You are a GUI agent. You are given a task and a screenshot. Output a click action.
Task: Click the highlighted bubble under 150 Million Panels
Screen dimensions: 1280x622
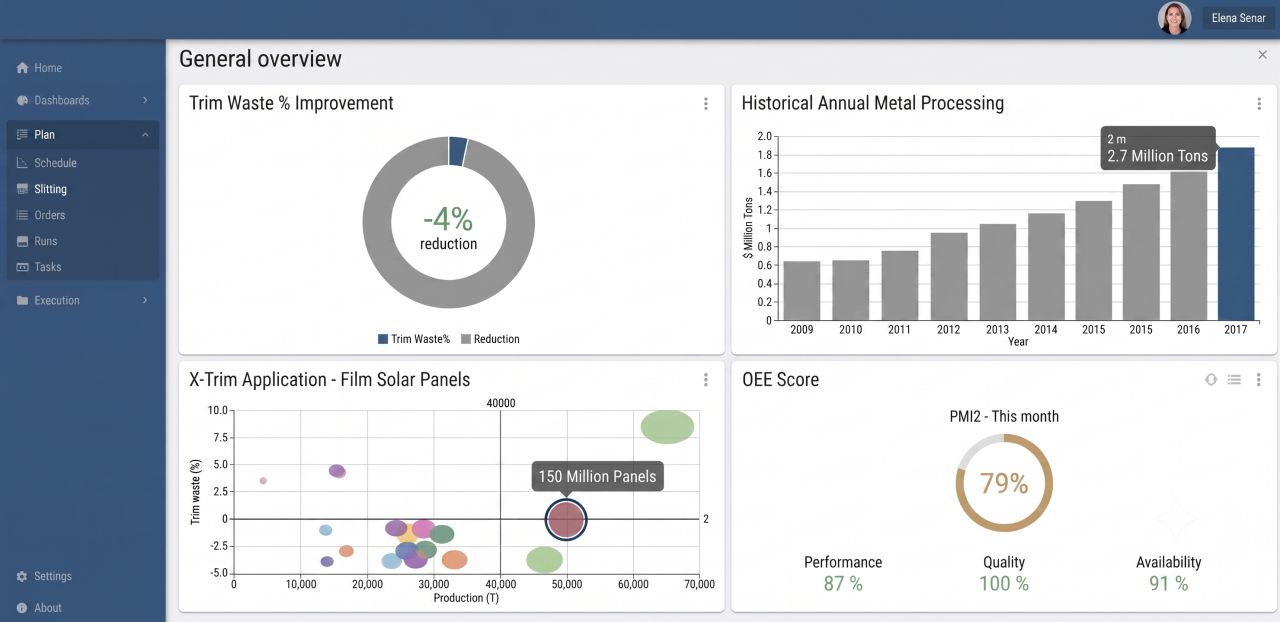click(x=566, y=520)
